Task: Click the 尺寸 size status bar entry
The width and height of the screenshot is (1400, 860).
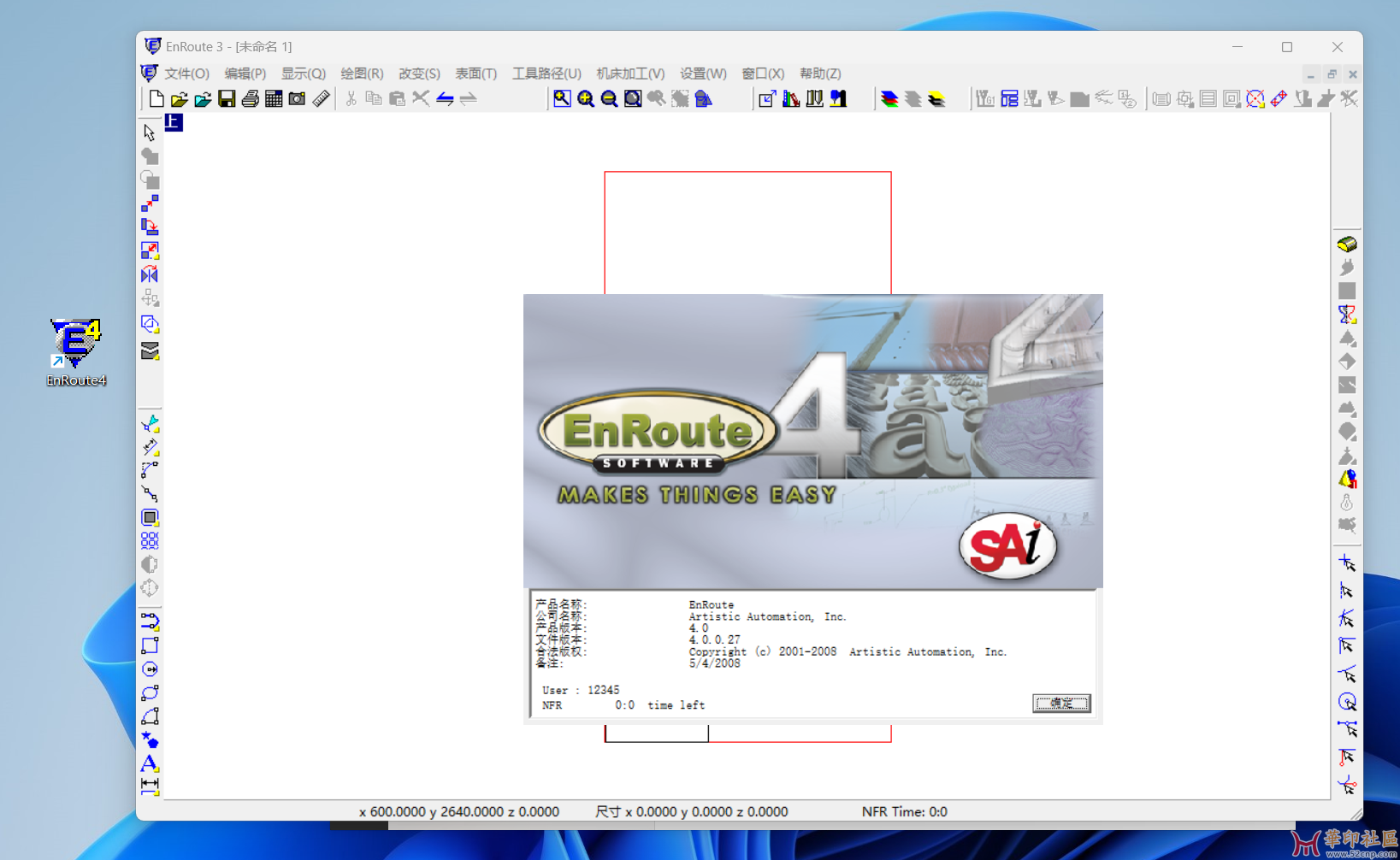Action: click(x=691, y=811)
